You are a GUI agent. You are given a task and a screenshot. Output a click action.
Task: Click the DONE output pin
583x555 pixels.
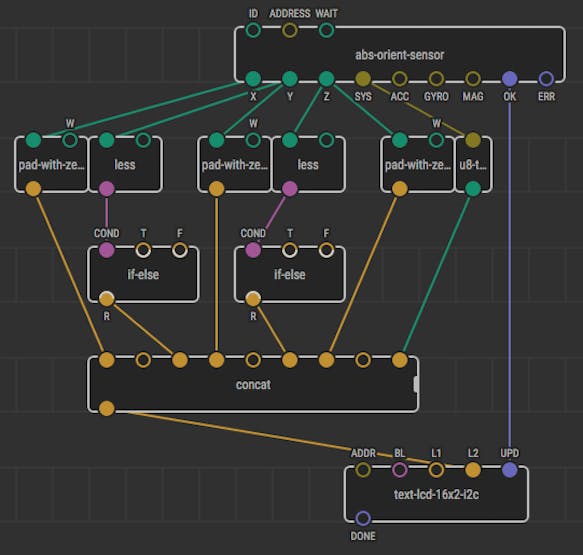(363, 518)
